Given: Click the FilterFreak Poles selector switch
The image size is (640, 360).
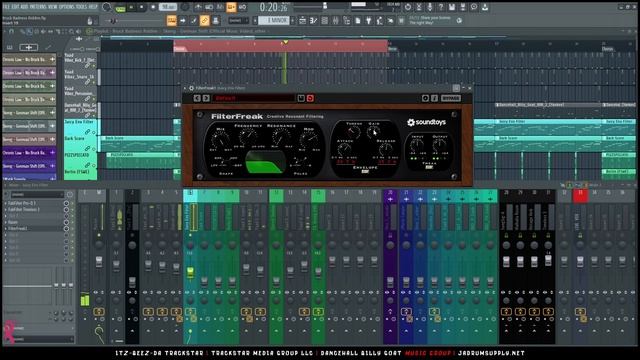Looking at the screenshot, I should tap(300, 162).
